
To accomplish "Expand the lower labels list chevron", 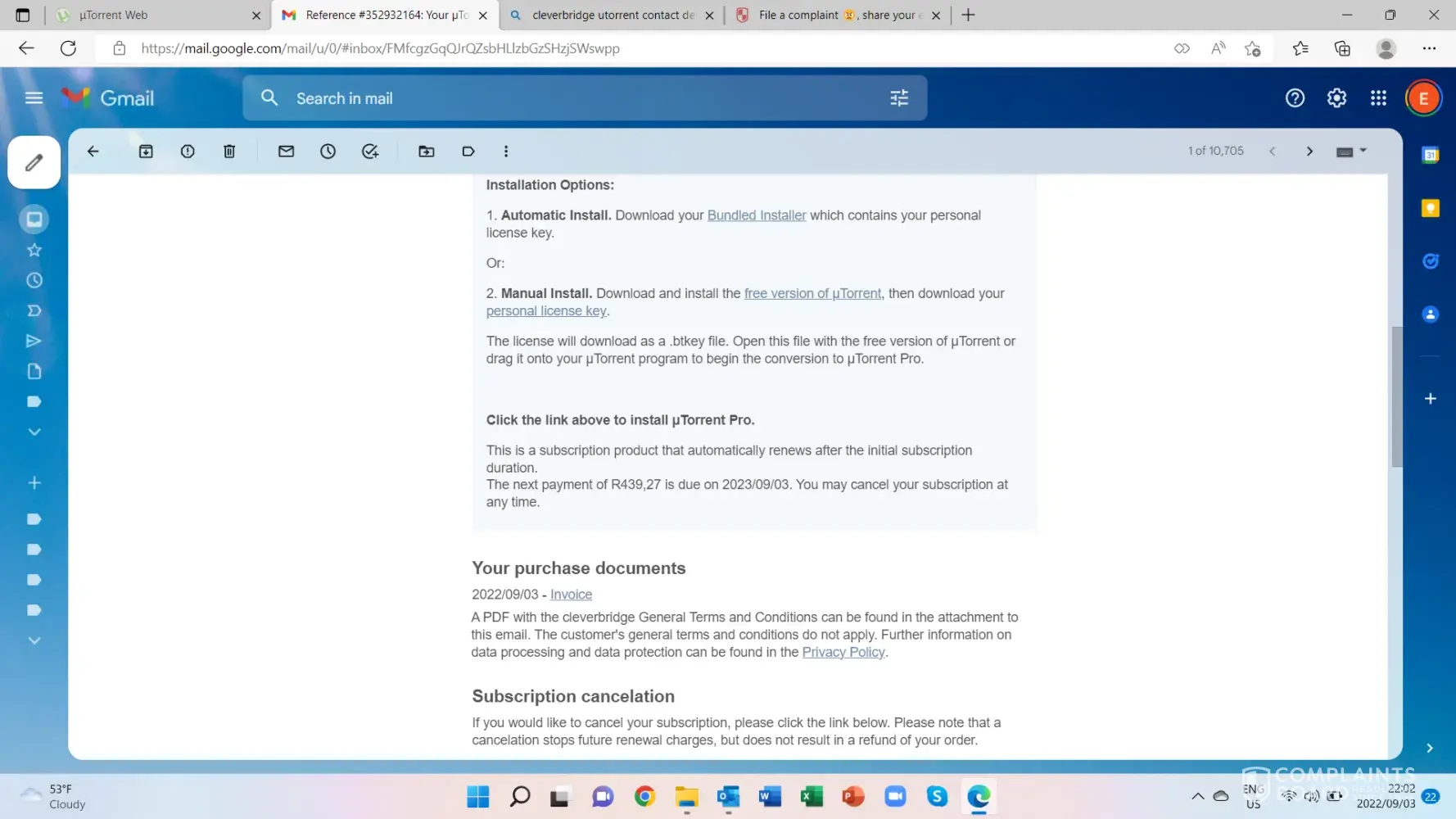I will click(34, 640).
